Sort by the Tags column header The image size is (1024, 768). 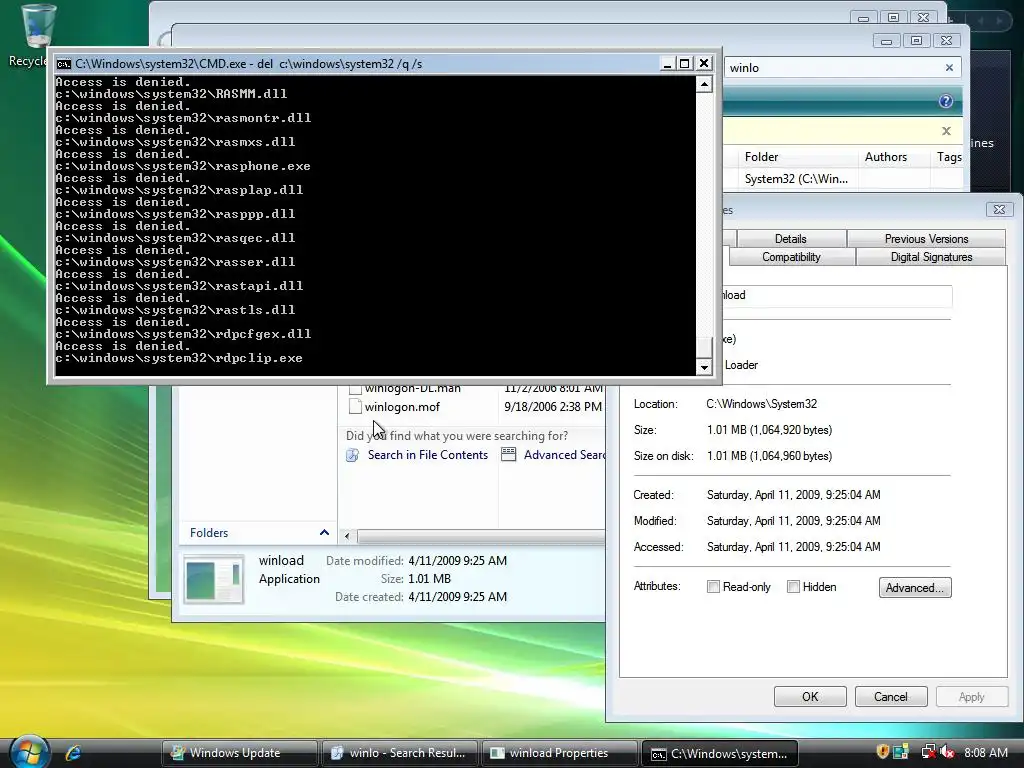coord(948,157)
